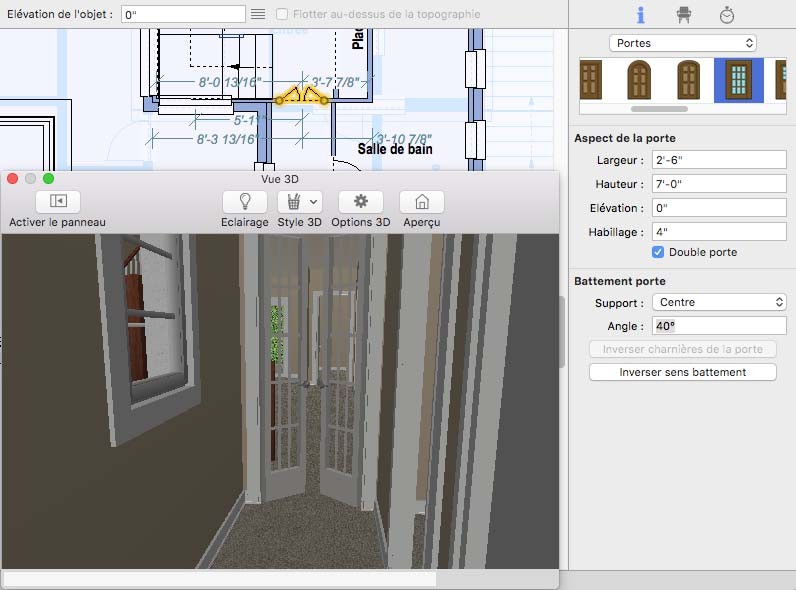The image size is (796, 590).
Task: Open the Style 3D dropdown
Action: [300, 201]
